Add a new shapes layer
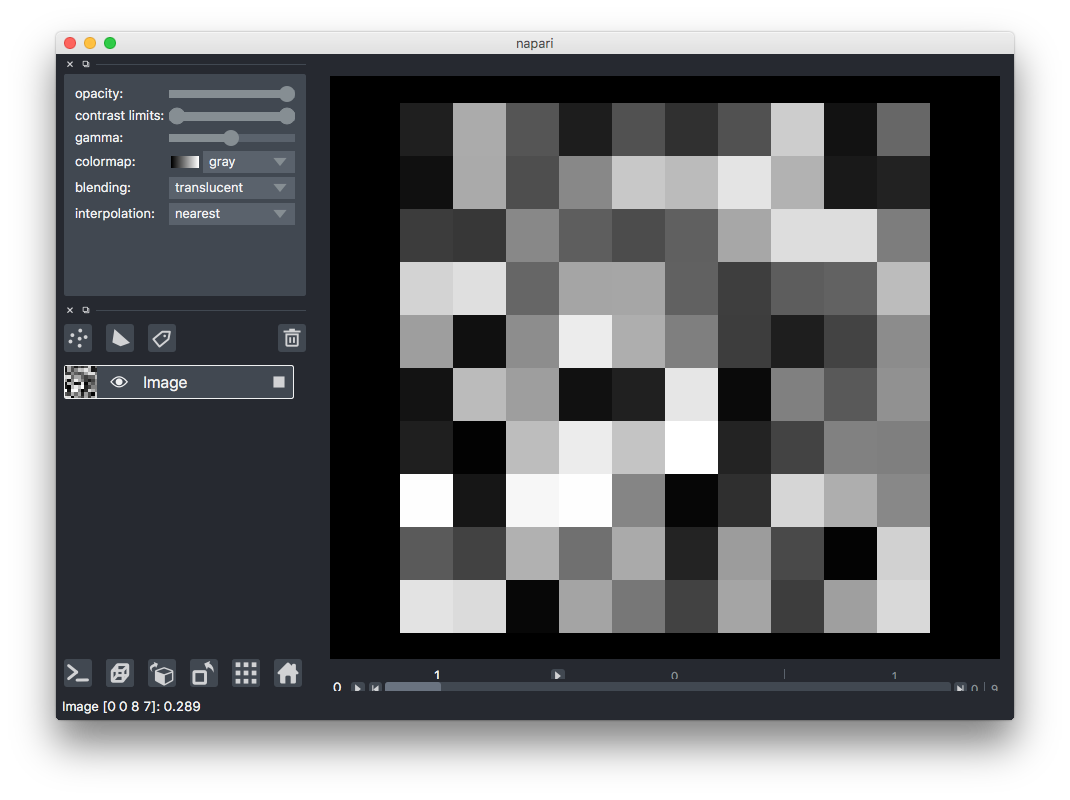1070x800 pixels. [x=120, y=338]
